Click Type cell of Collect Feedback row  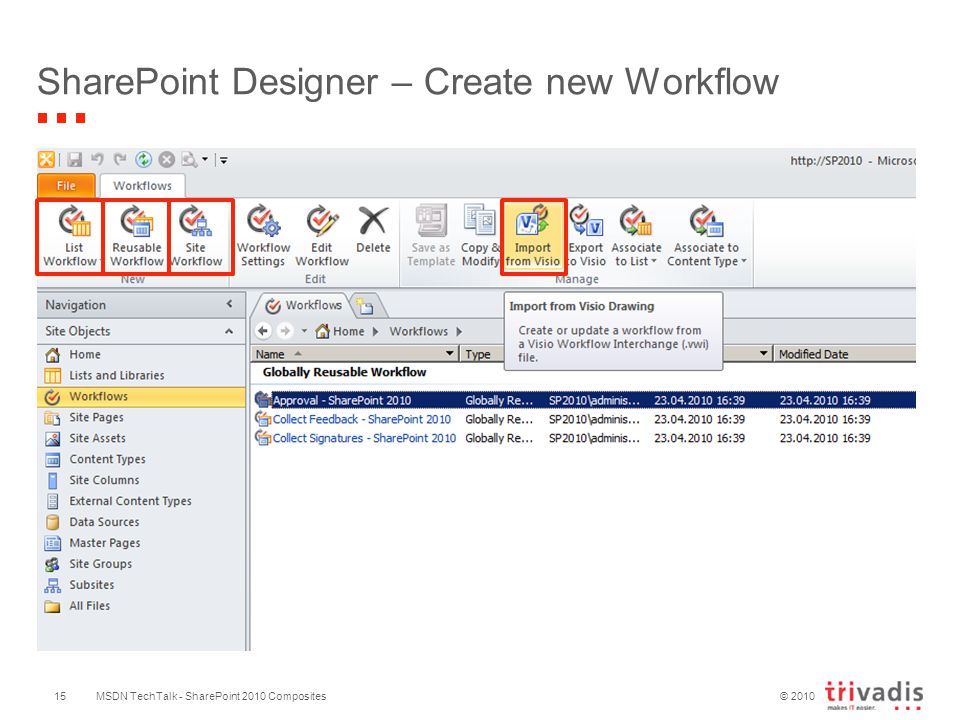(499, 419)
